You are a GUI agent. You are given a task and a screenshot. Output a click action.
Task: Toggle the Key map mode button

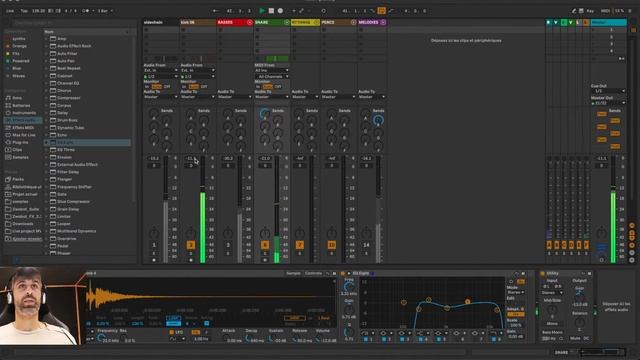click(590, 11)
